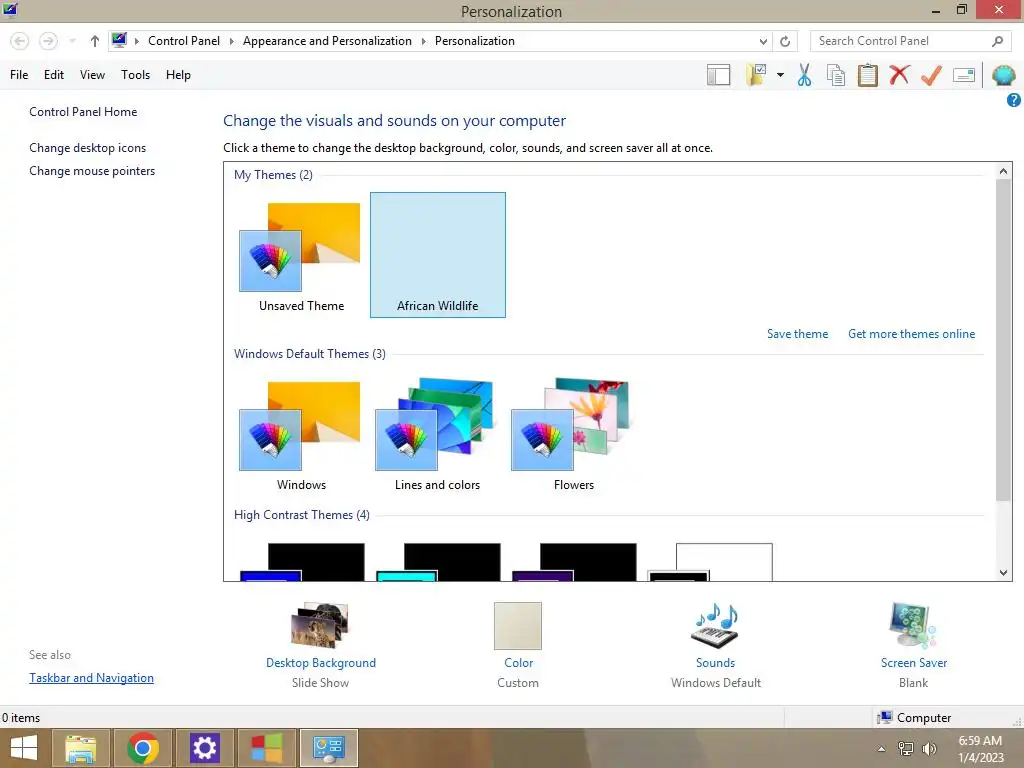Image resolution: width=1024 pixels, height=768 pixels.
Task: Click the Forward navigation arrow
Action: [48, 41]
